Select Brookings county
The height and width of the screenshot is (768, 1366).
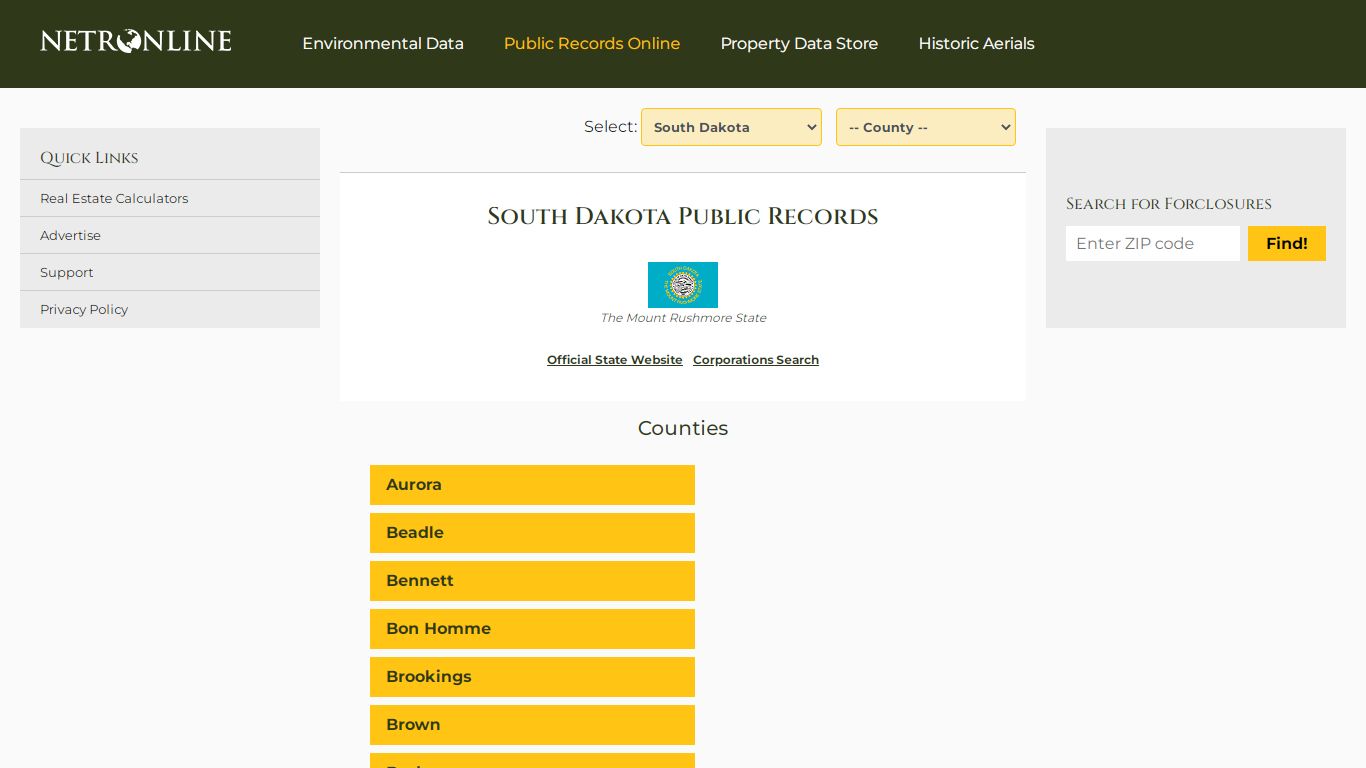(x=532, y=677)
